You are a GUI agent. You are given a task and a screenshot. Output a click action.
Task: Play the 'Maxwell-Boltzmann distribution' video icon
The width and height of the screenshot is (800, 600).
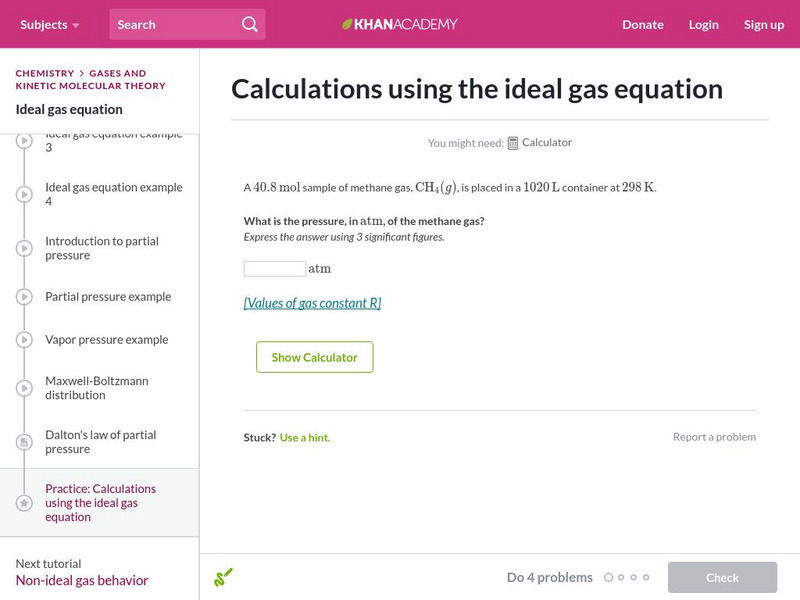click(22, 387)
